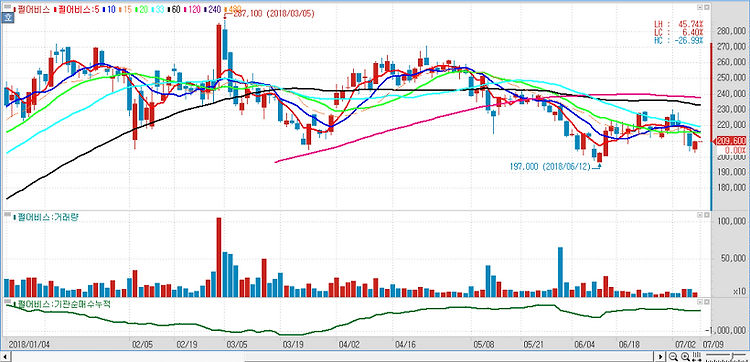This screenshot has width=750, height=362.
Task: Click the 250,000 price axis label
Action: click(x=732, y=78)
